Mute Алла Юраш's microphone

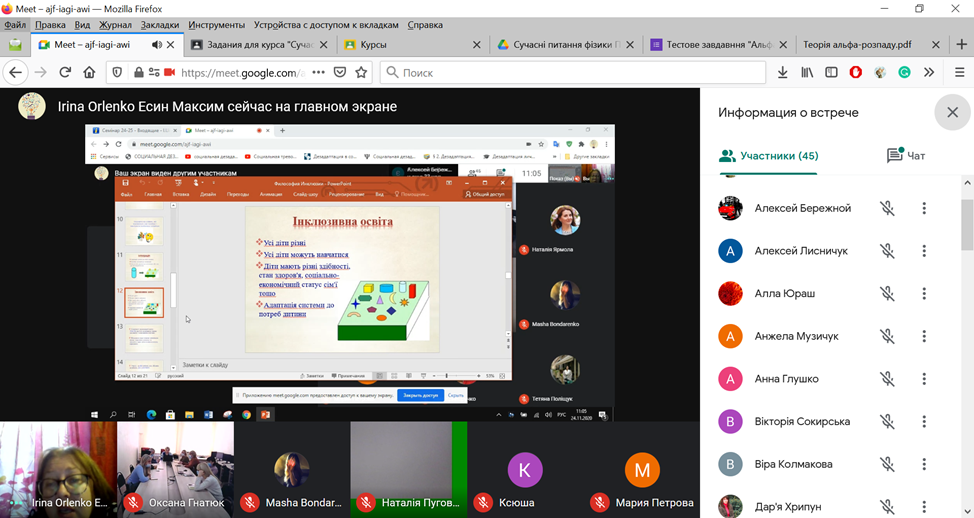(886, 294)
